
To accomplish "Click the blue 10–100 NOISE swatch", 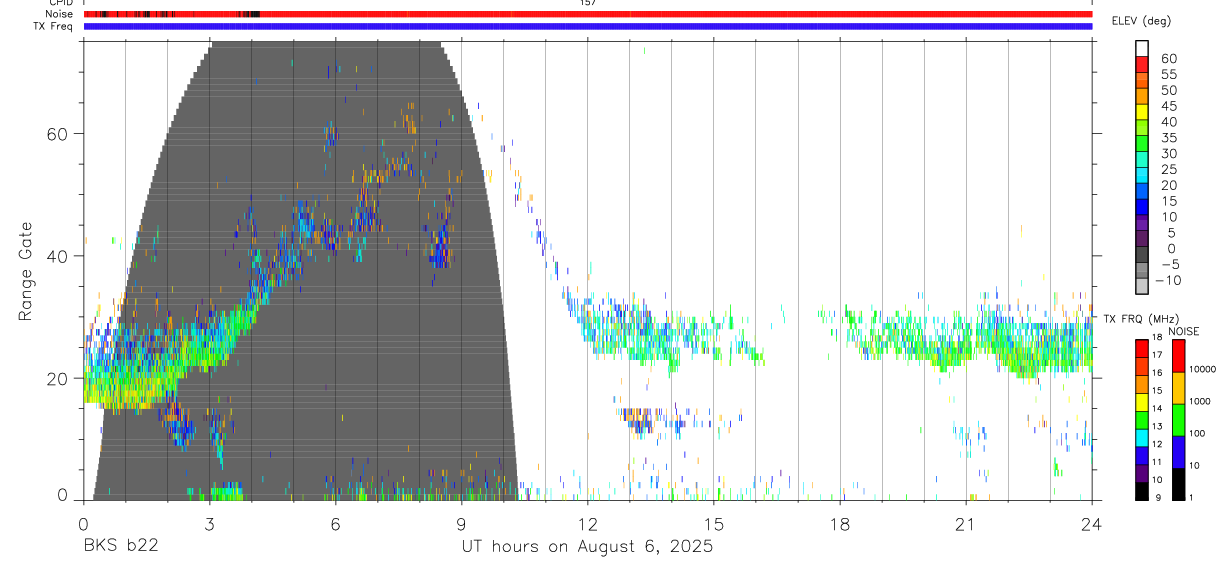I will [1178, 451].
